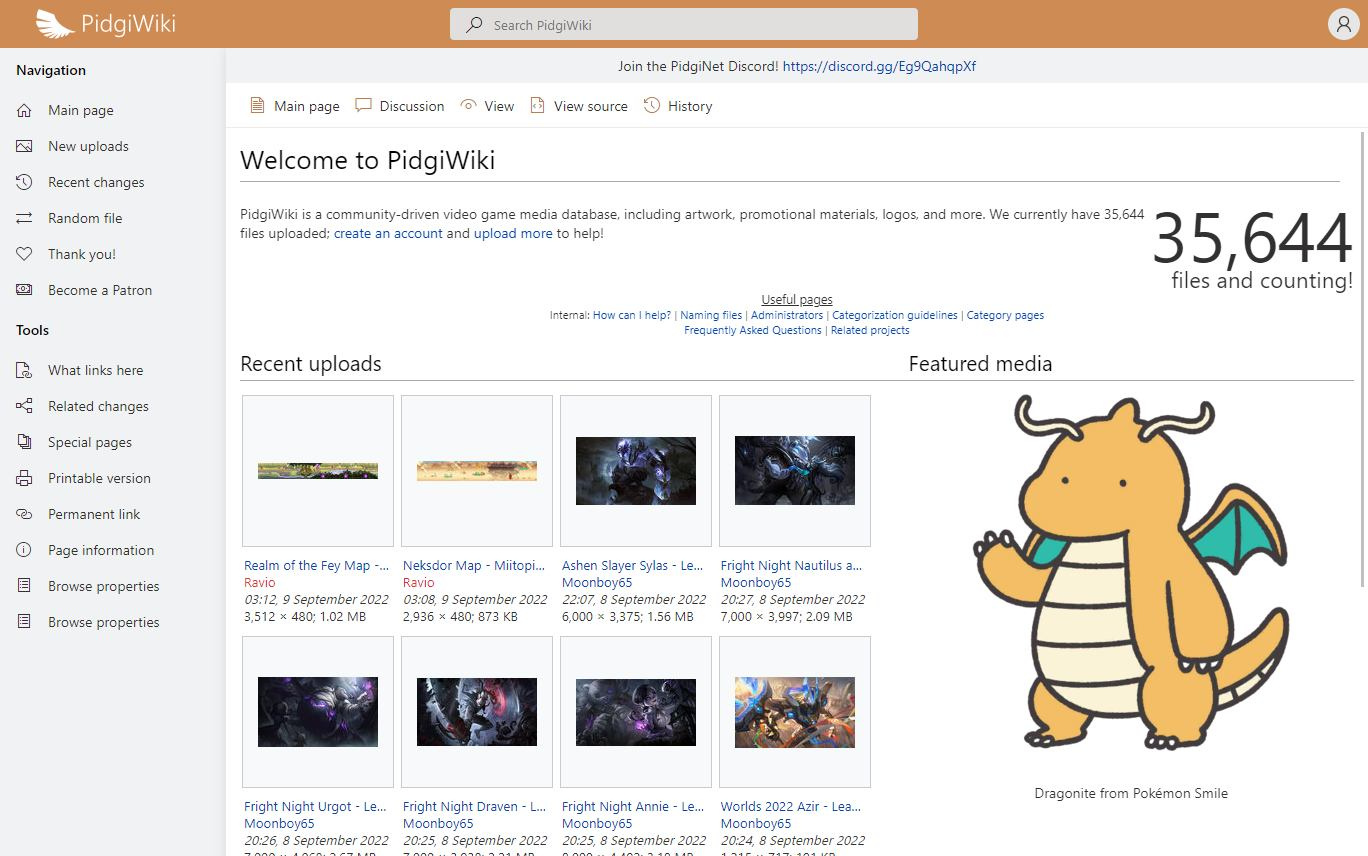Switch to the View source tab
This screenshot has width=1368, height=856.
point(590,106)
